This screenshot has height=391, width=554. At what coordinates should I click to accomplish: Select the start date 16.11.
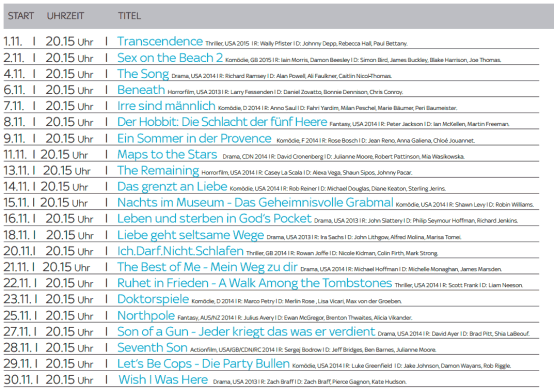pos(17,219)
